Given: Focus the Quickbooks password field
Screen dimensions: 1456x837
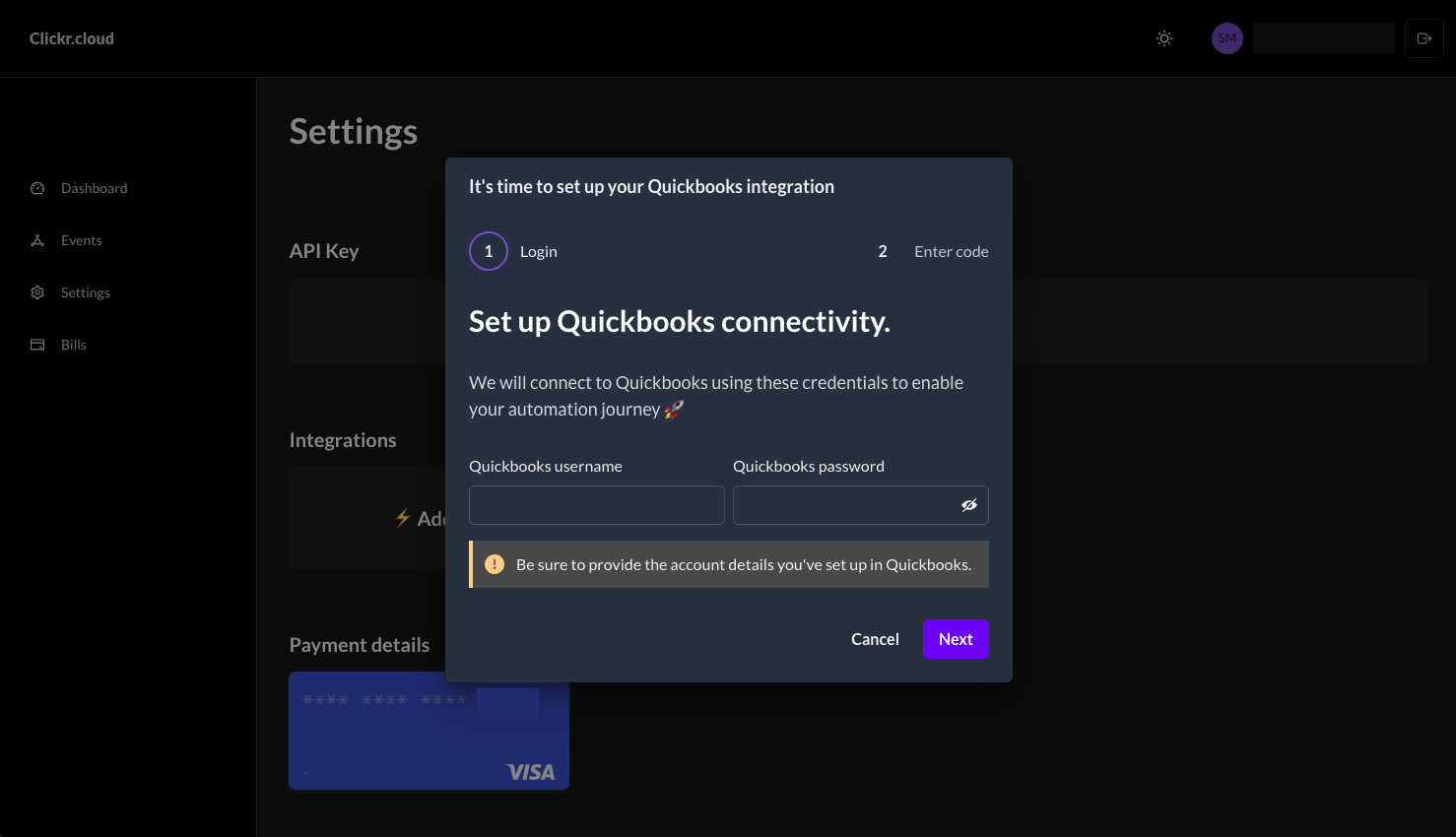Looking at the screenshot, I should click(x=843, y=505).
